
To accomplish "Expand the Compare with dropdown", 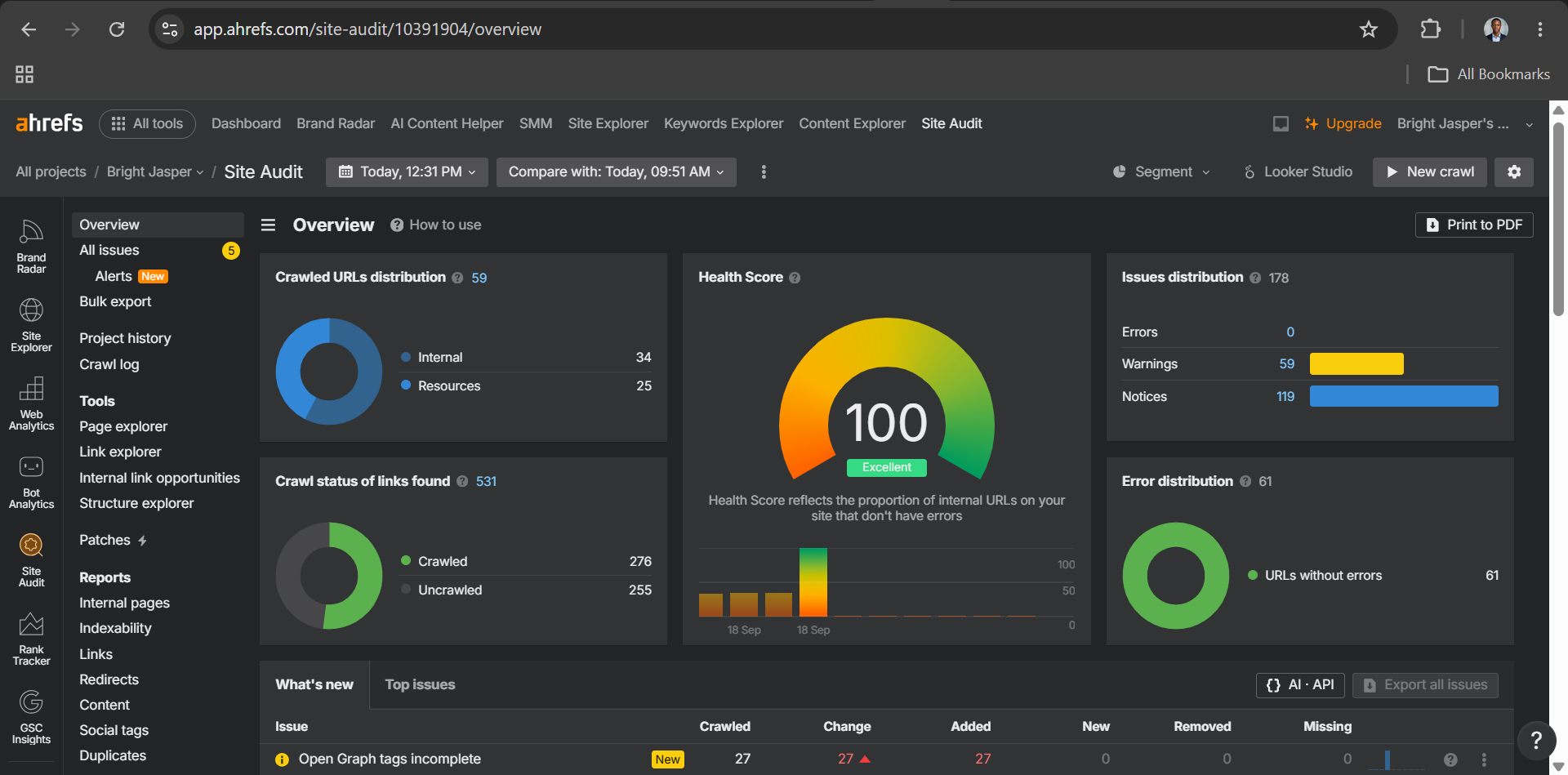I will [617, 171].
